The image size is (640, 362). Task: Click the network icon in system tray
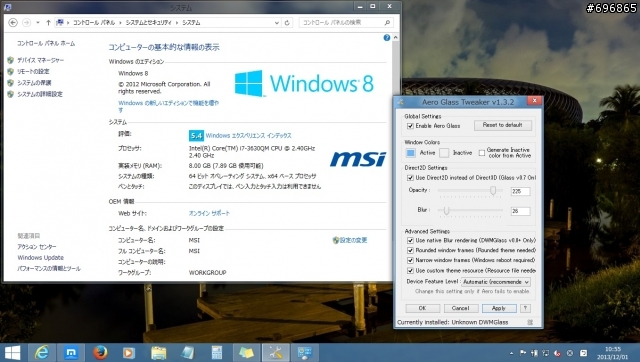pyautogui.click(x=546, y=353)
